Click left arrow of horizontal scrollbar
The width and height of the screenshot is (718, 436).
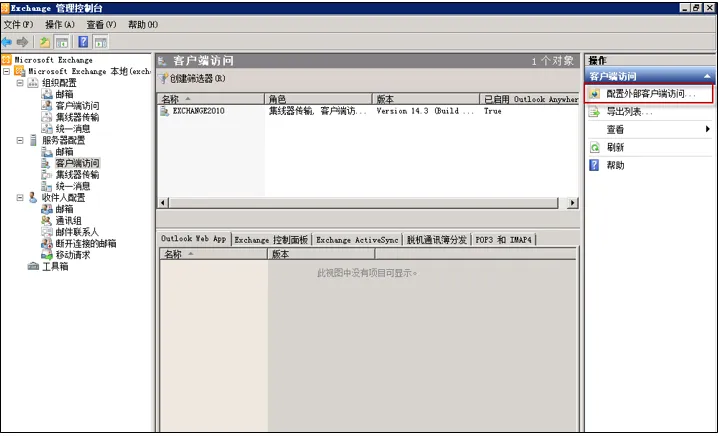pyautogui.click(x=163, y=202)
